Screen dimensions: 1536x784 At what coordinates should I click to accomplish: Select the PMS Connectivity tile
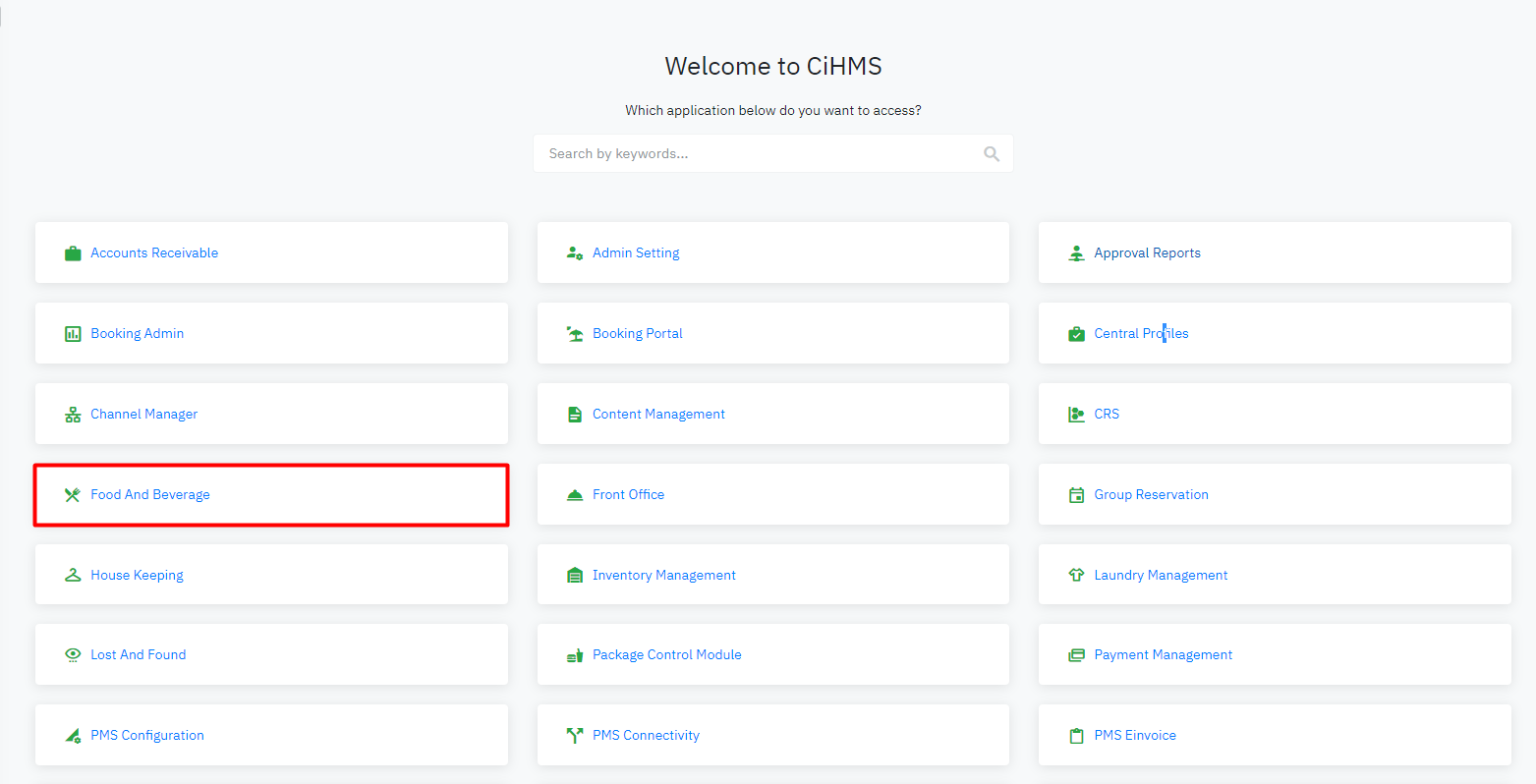646,736
